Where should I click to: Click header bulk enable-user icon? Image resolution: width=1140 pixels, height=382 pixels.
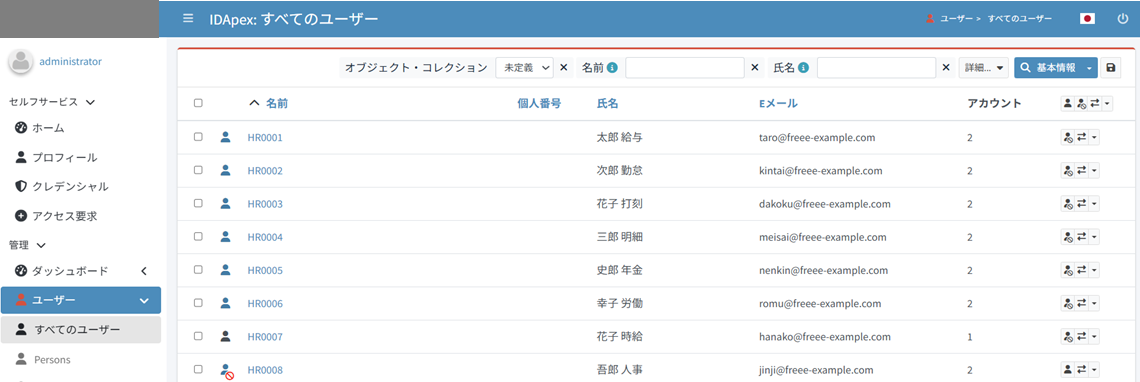[x=1068, y=104]
